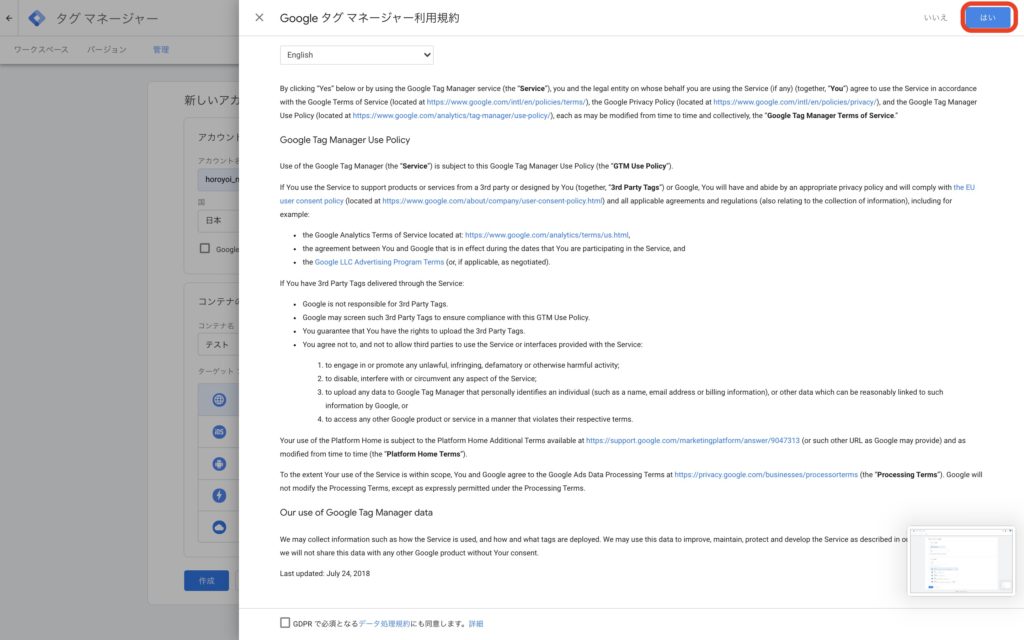Open the Google Terms of Service policies/terms URL
This screenshot has height=640, width=1024.
click(507, 102)
